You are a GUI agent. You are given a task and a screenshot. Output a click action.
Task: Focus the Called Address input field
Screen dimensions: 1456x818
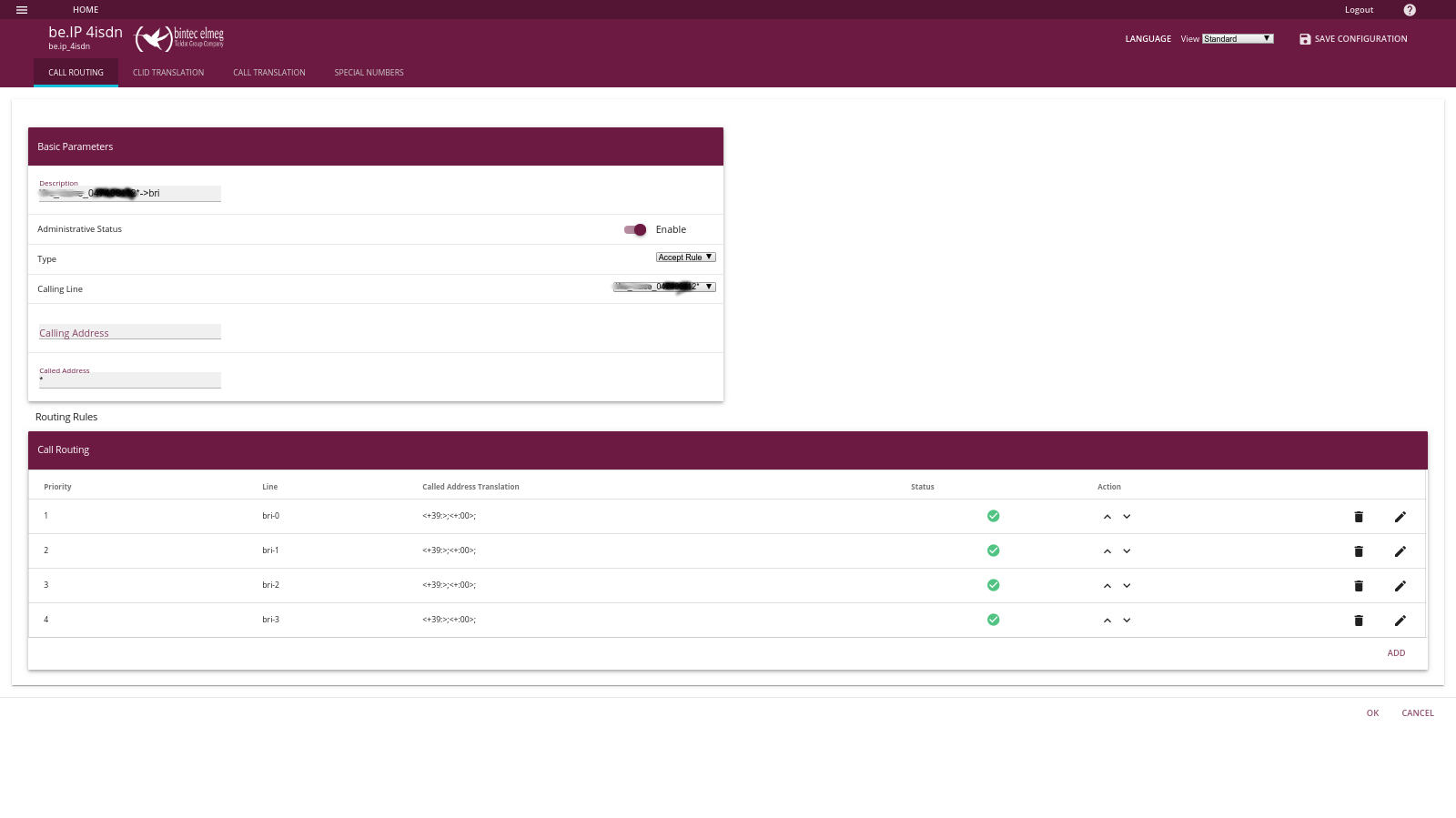click(x=130, y=380)
